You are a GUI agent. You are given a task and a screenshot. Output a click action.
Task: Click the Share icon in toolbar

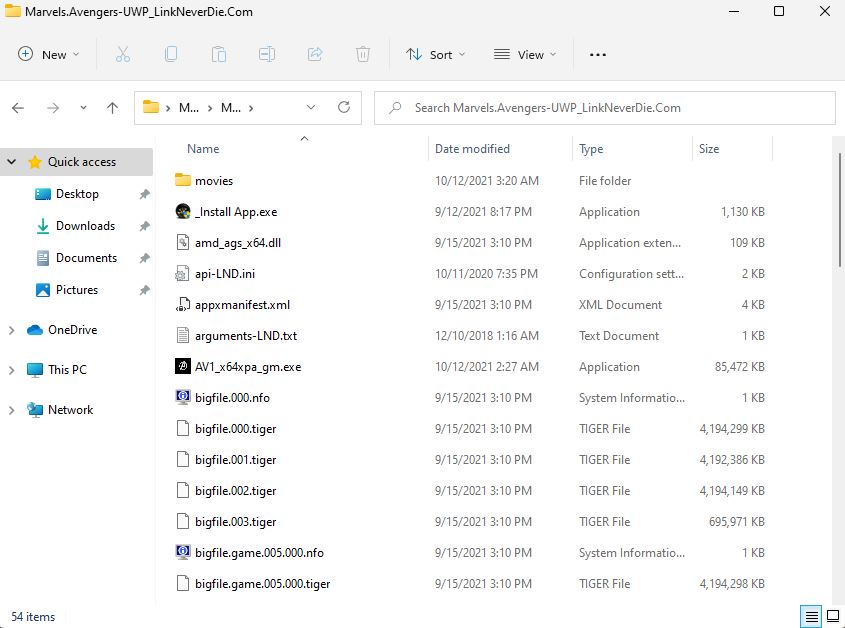pos(315,54)
